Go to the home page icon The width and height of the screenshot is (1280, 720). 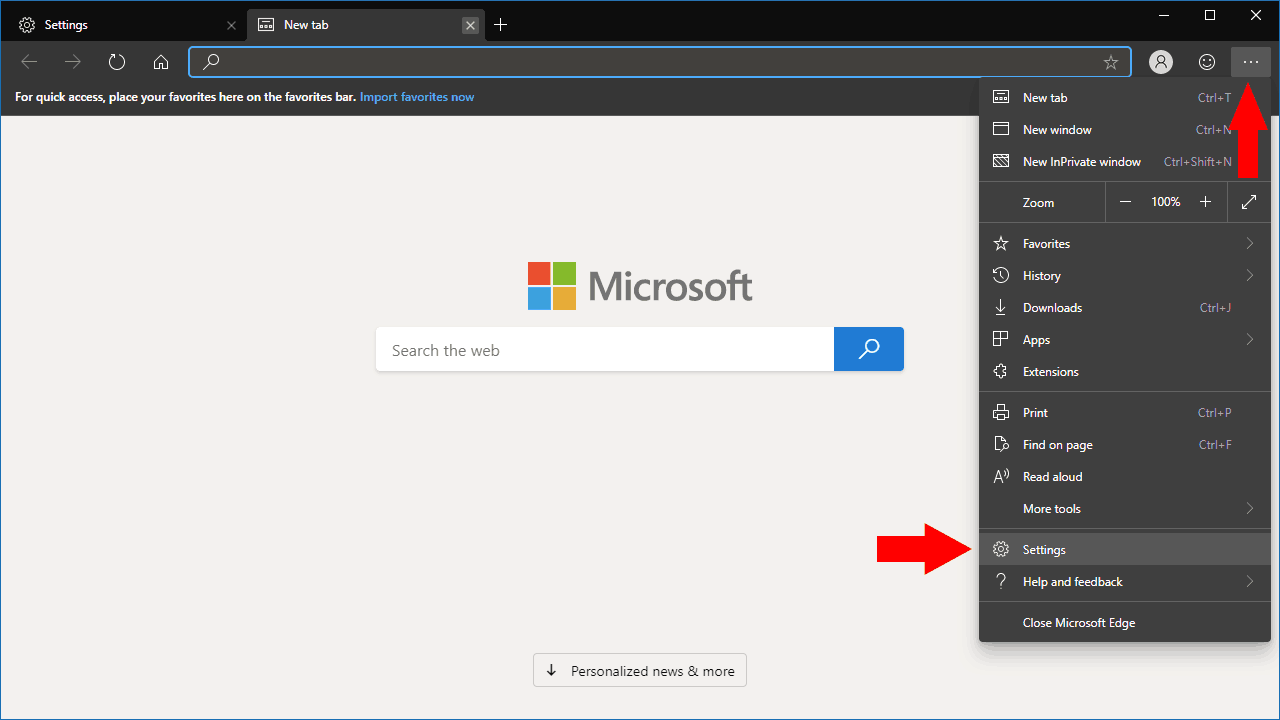pyautogui.click(x=161, y=62)
